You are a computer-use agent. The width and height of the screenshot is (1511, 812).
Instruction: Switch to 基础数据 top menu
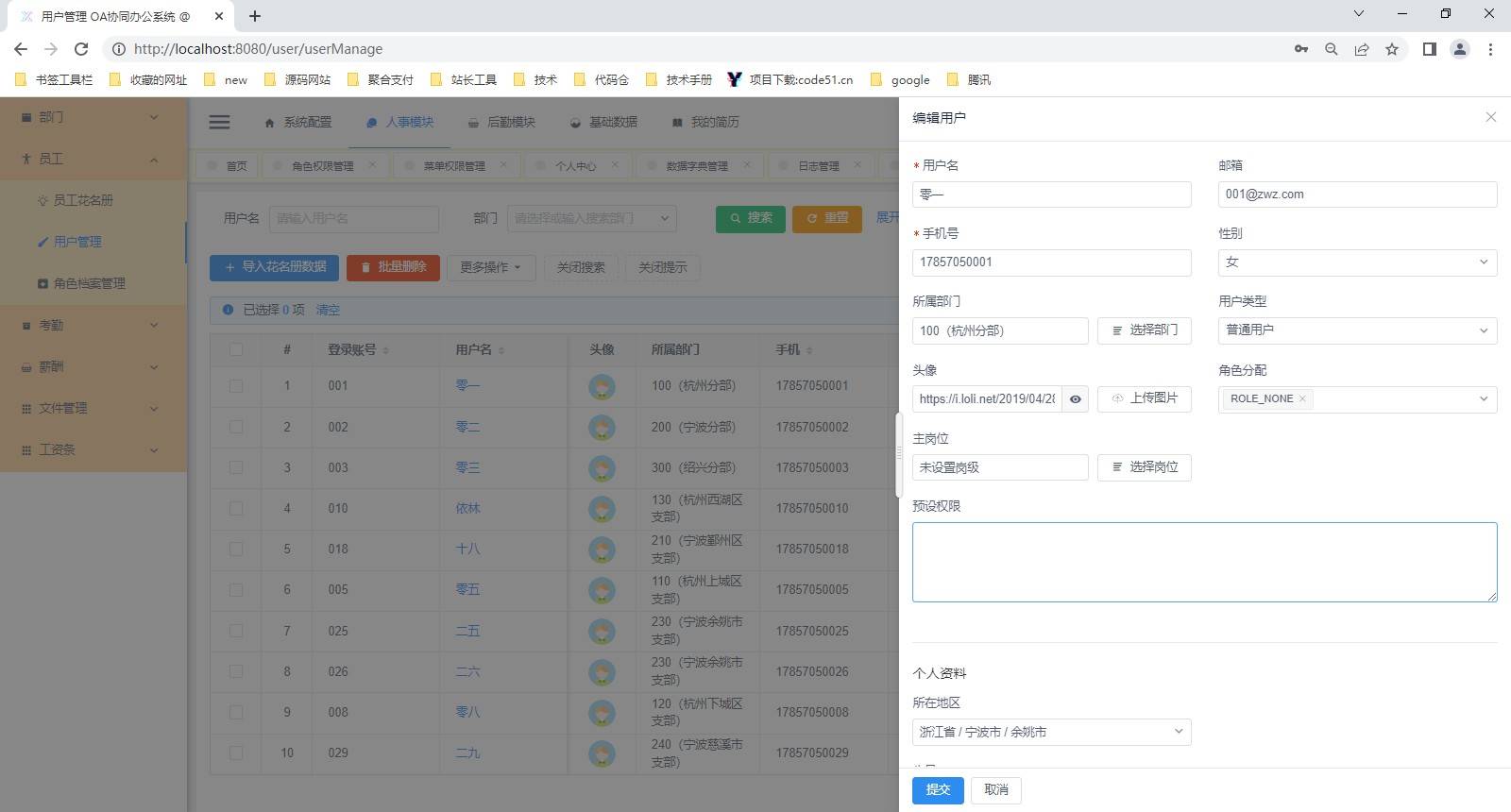603,122
